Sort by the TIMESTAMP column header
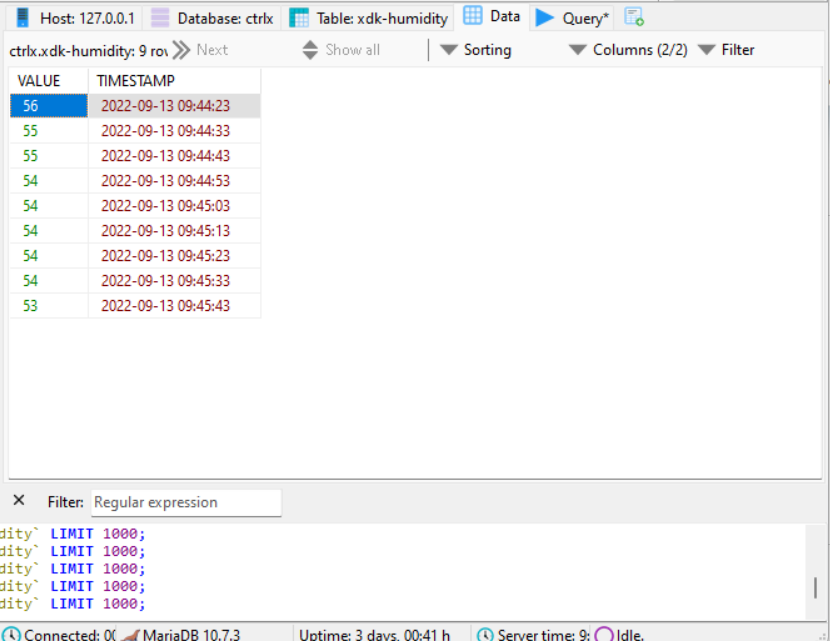This screenshot has height=641, width=830. (x=136, y=81)
